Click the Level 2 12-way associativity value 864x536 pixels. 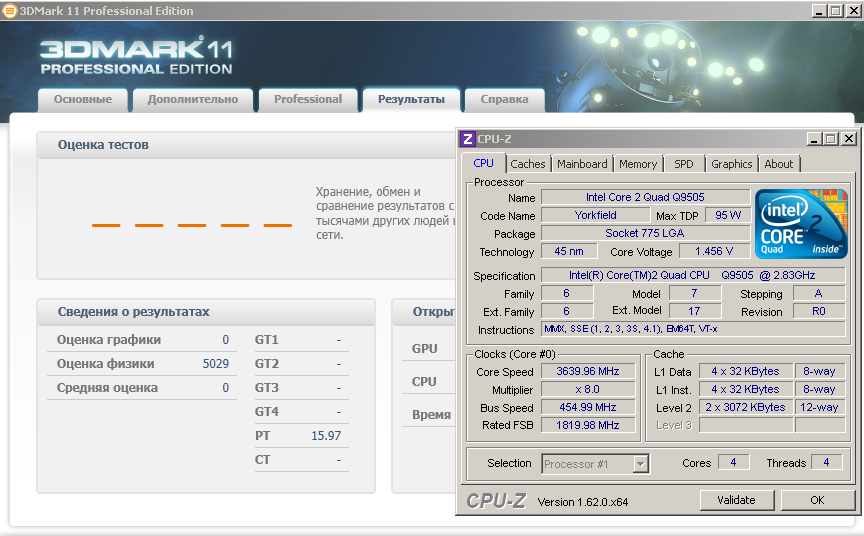tap(819, 407)
